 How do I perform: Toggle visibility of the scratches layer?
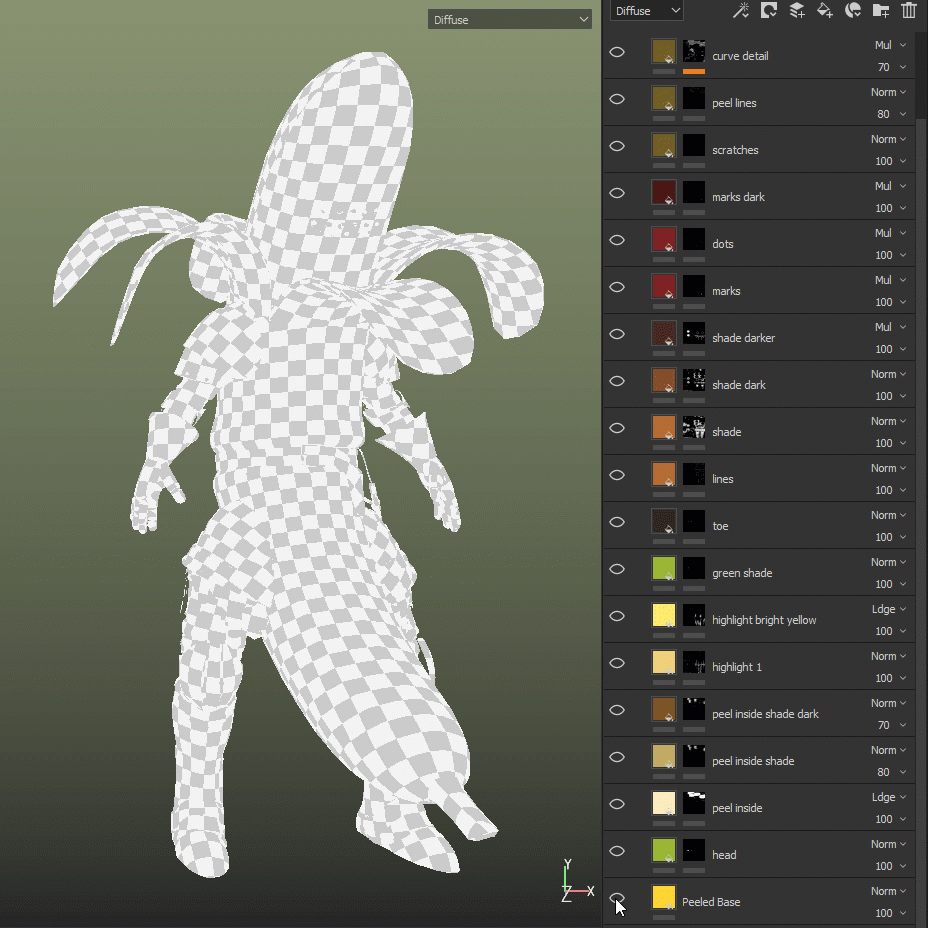(617, 146)
